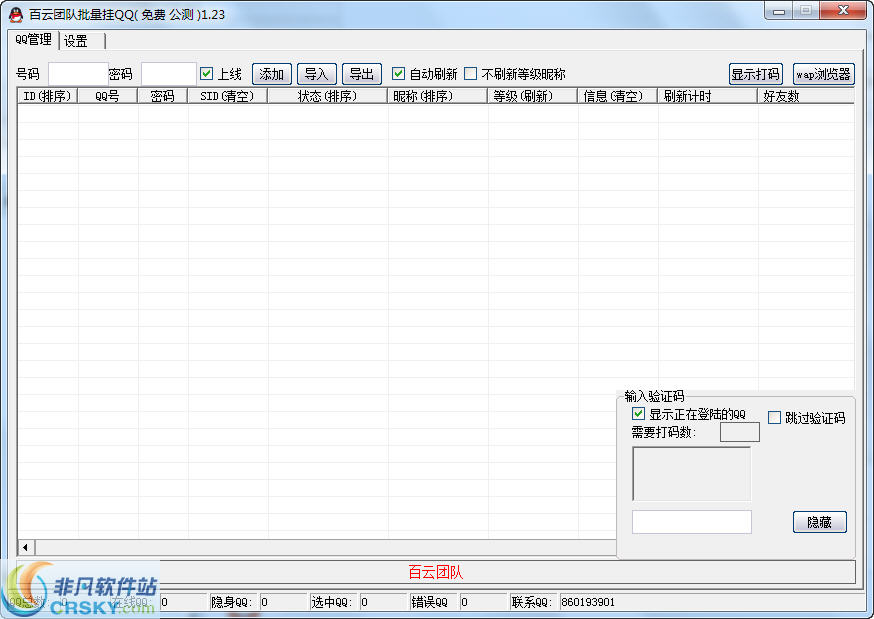Focus the 密码 input field

pos(169,74)
